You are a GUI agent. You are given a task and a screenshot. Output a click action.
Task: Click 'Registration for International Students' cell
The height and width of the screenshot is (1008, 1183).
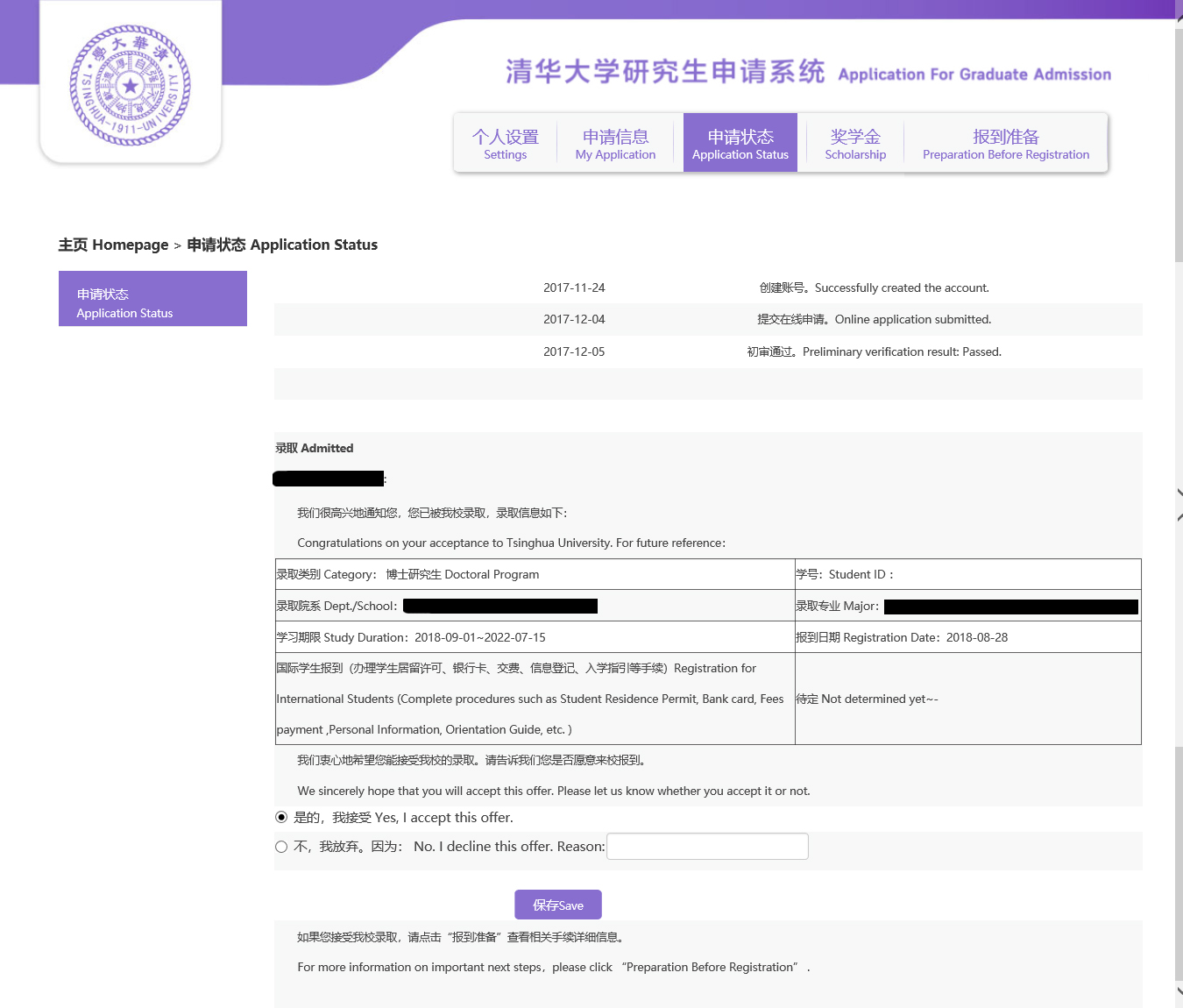535,699
